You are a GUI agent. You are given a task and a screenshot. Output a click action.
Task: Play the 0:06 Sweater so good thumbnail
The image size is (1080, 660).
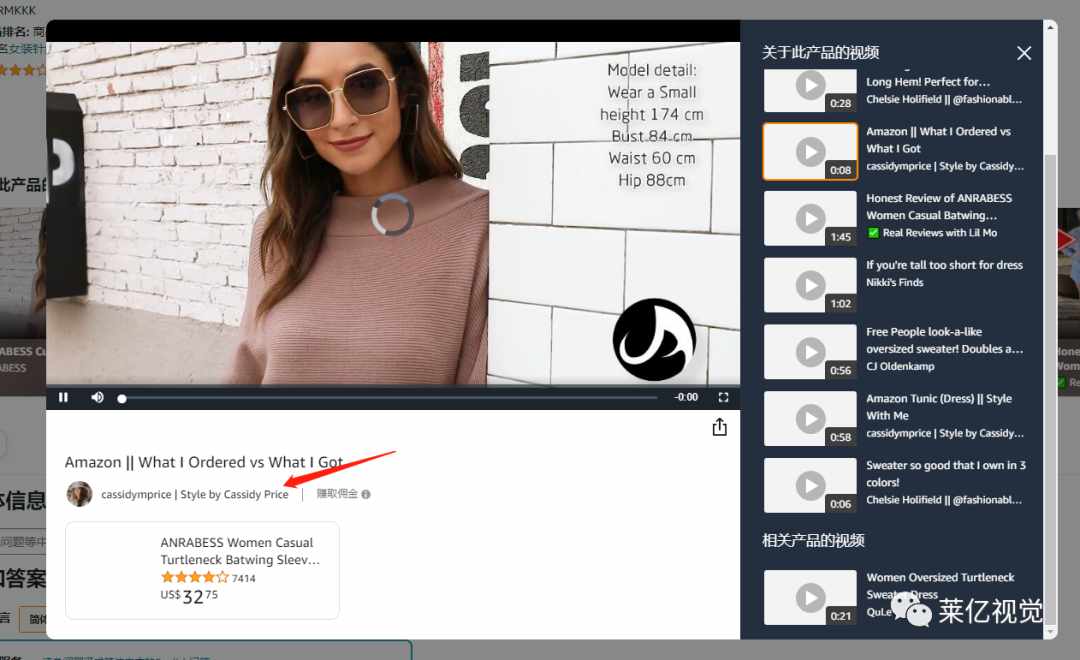pyautogui.click(x=810, y=486)
